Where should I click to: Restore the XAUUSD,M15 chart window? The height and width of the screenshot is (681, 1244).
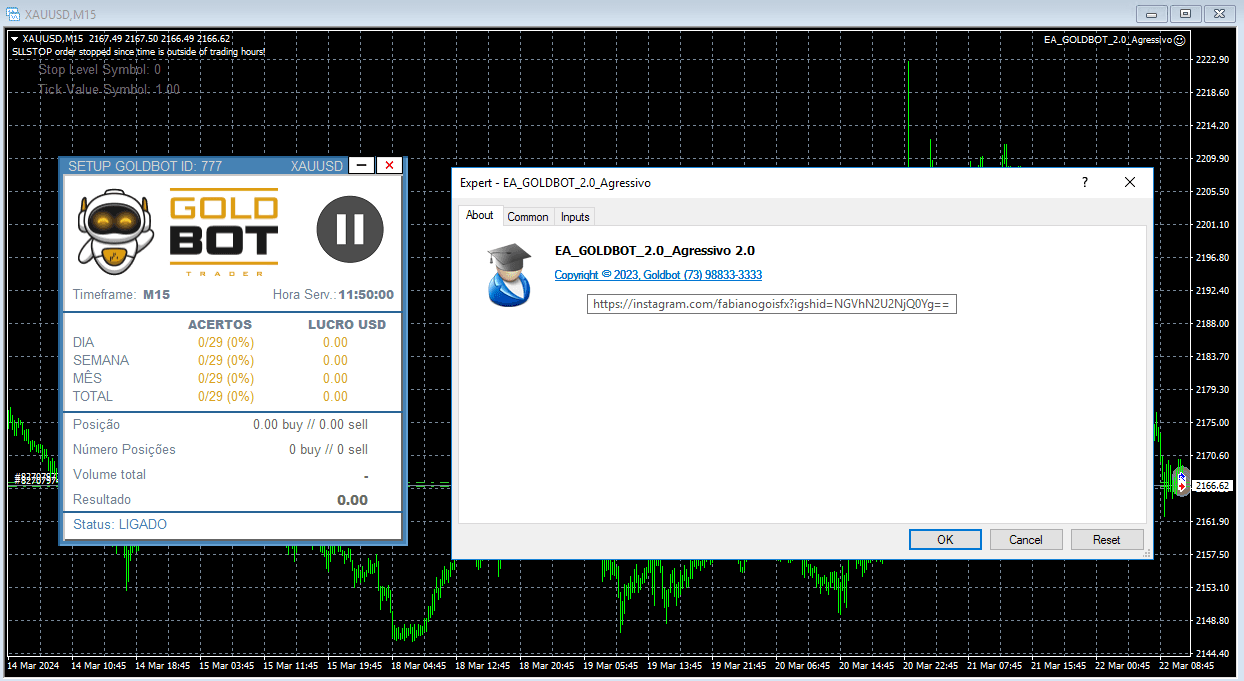click(x=1185, y=13)
